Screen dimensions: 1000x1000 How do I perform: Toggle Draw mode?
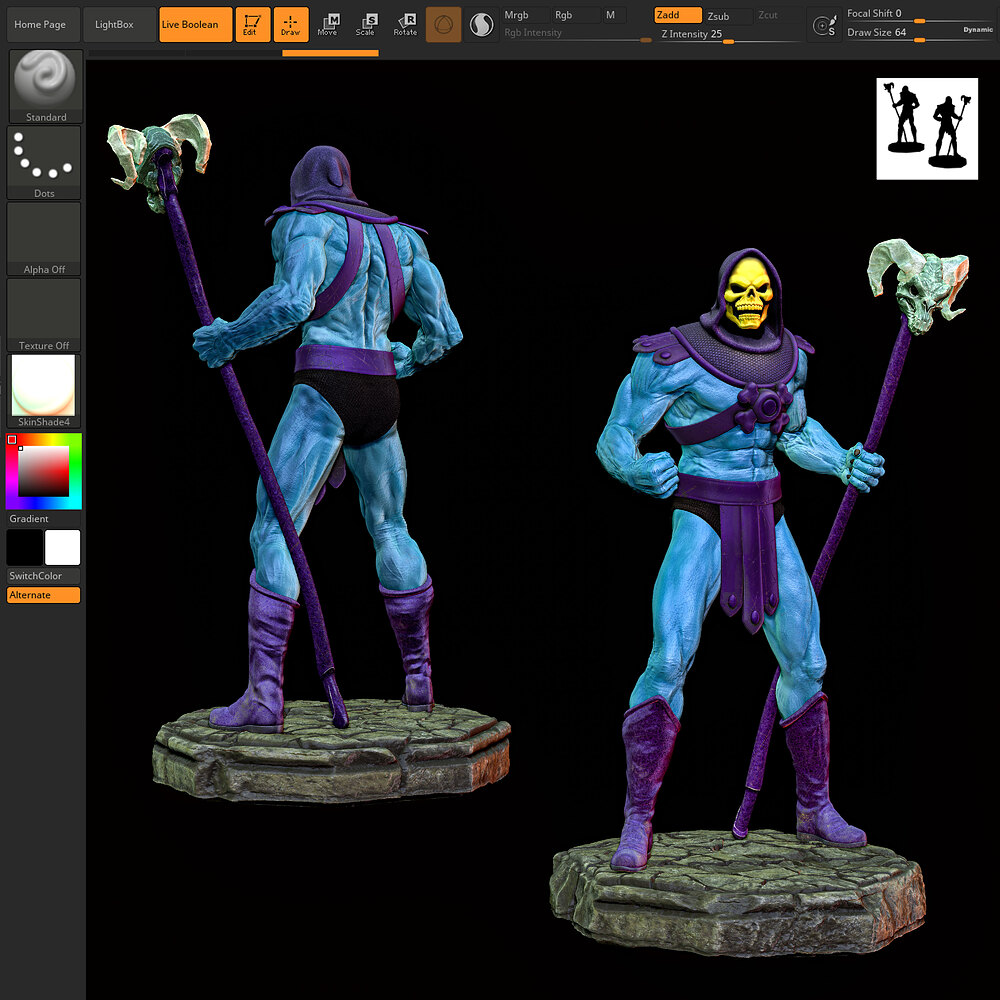tap(291, 25)
